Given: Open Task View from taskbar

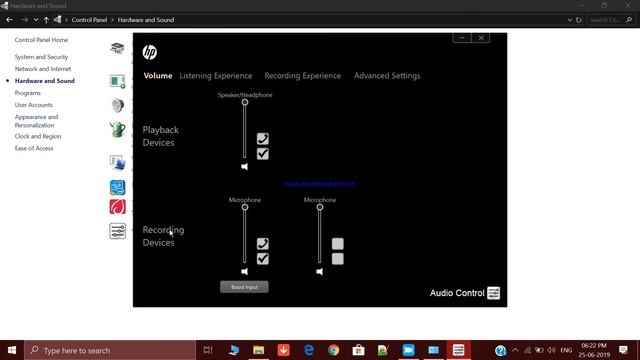Looking at the screenshot, I should 208,350.
